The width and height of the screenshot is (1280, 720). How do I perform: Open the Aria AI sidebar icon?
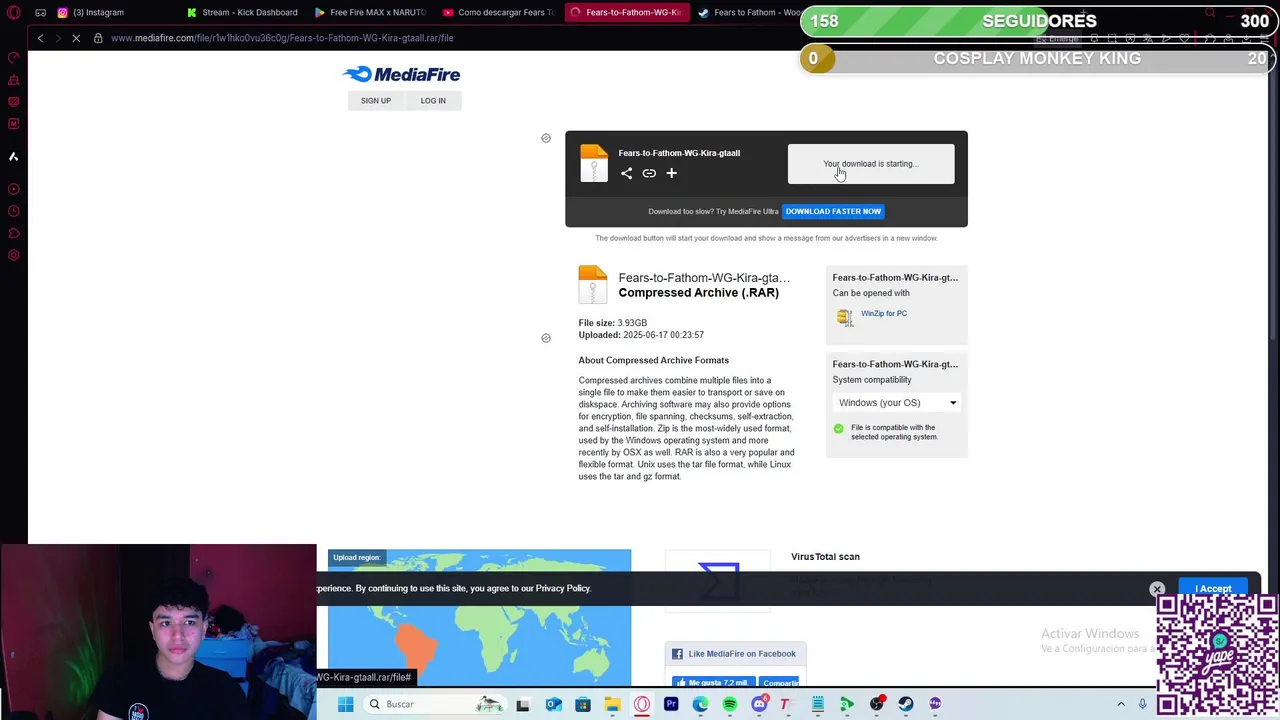[x=14, y=156]
